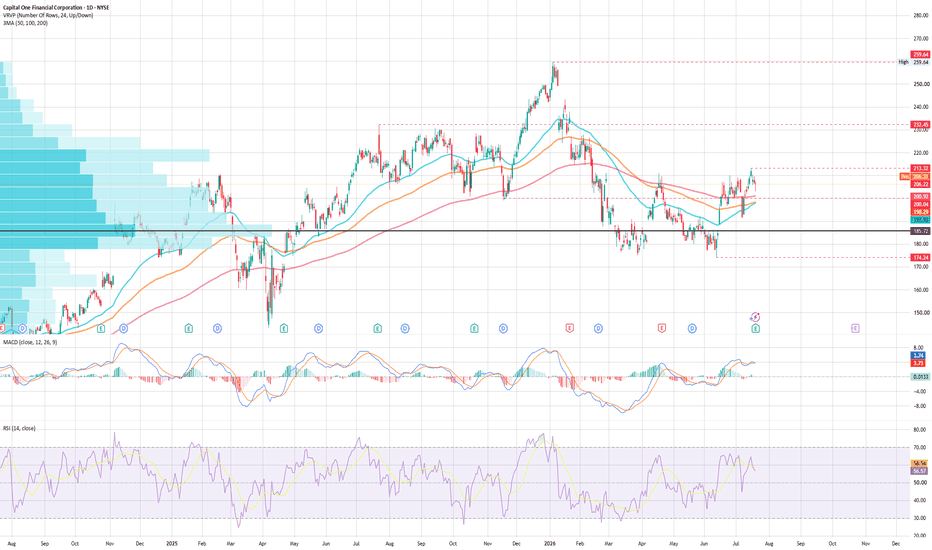
Task: Select the 3MA (50, 100, 200) indicator legend
Action: coord(26,23)
